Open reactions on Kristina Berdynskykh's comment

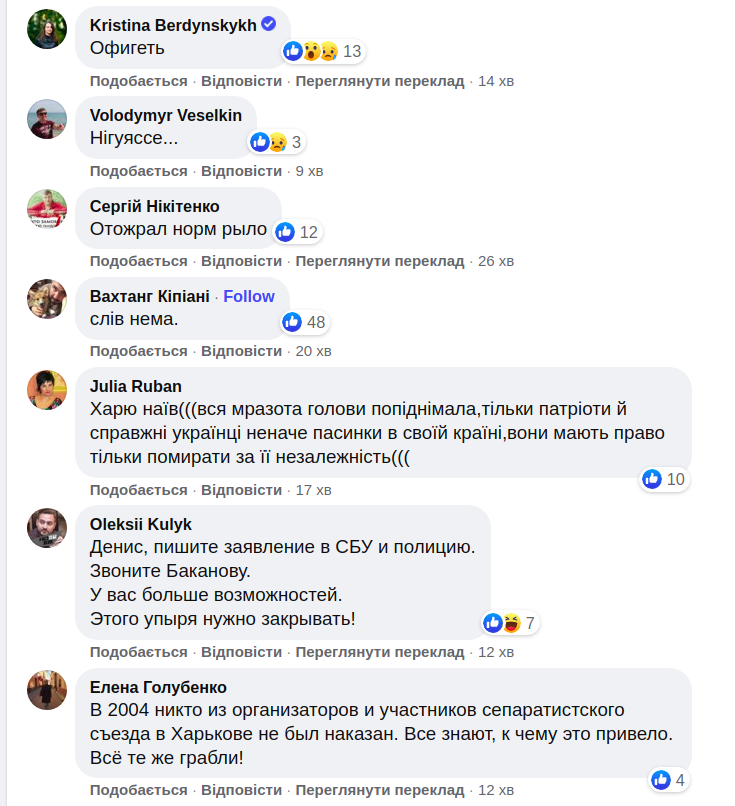(x=323, y=51)
